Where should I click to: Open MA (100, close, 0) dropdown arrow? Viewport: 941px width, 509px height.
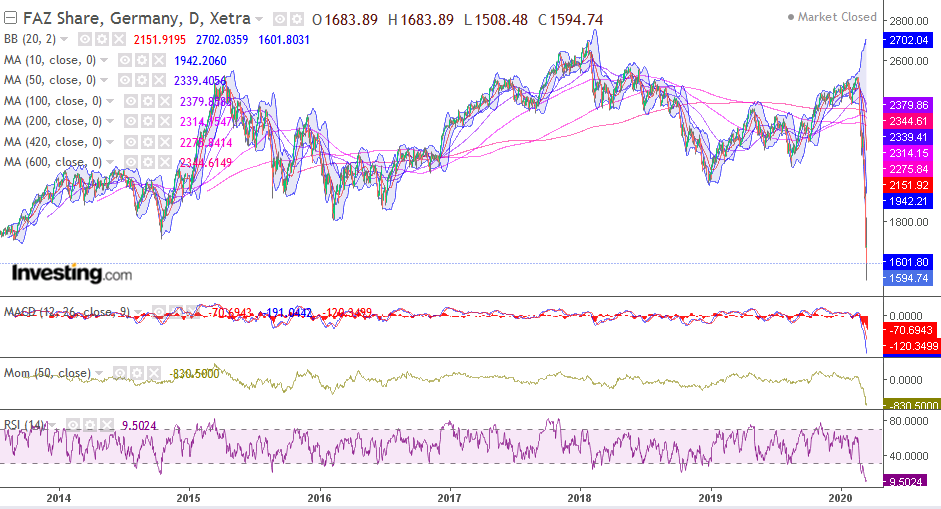[110, 101]
